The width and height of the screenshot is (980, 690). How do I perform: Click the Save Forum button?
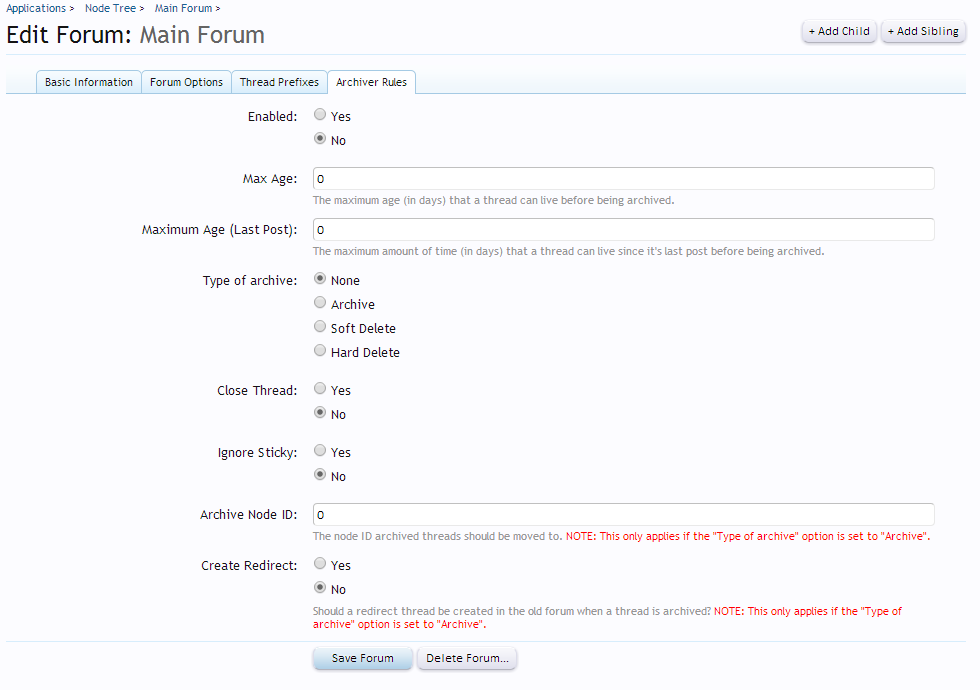click(362, 659)
